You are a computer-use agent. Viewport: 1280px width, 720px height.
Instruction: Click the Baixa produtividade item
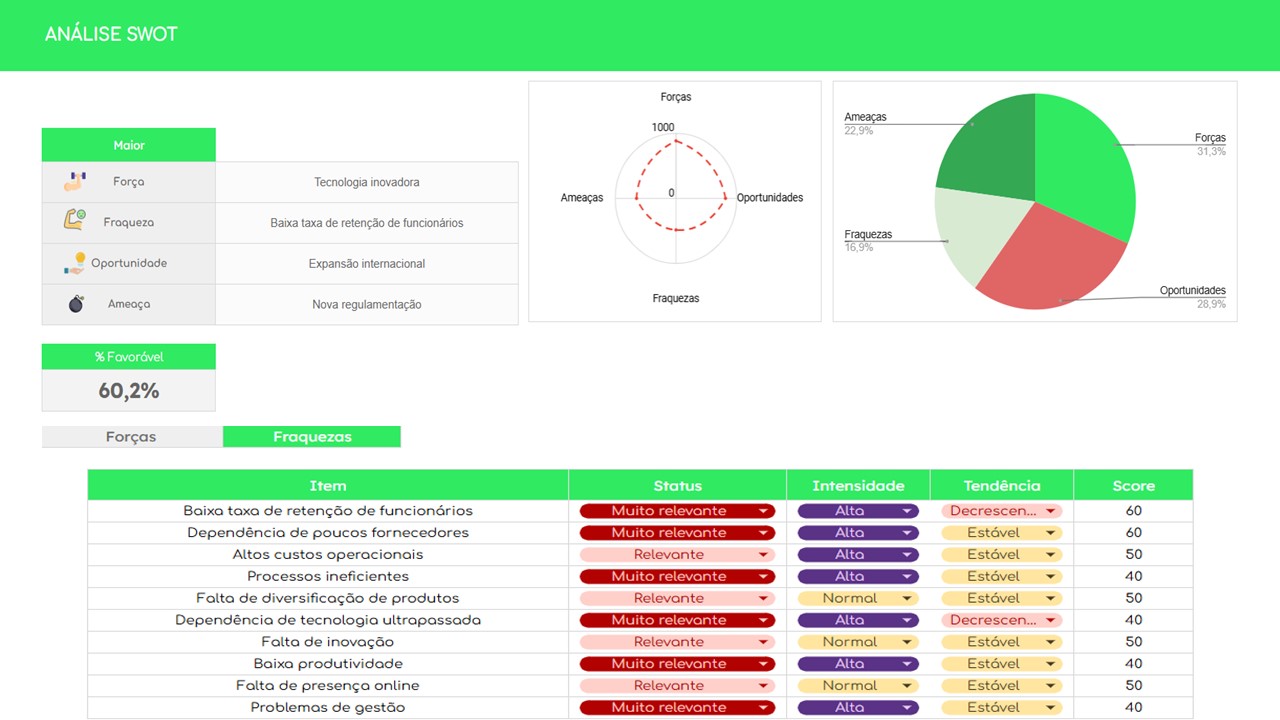pos(328,664)
